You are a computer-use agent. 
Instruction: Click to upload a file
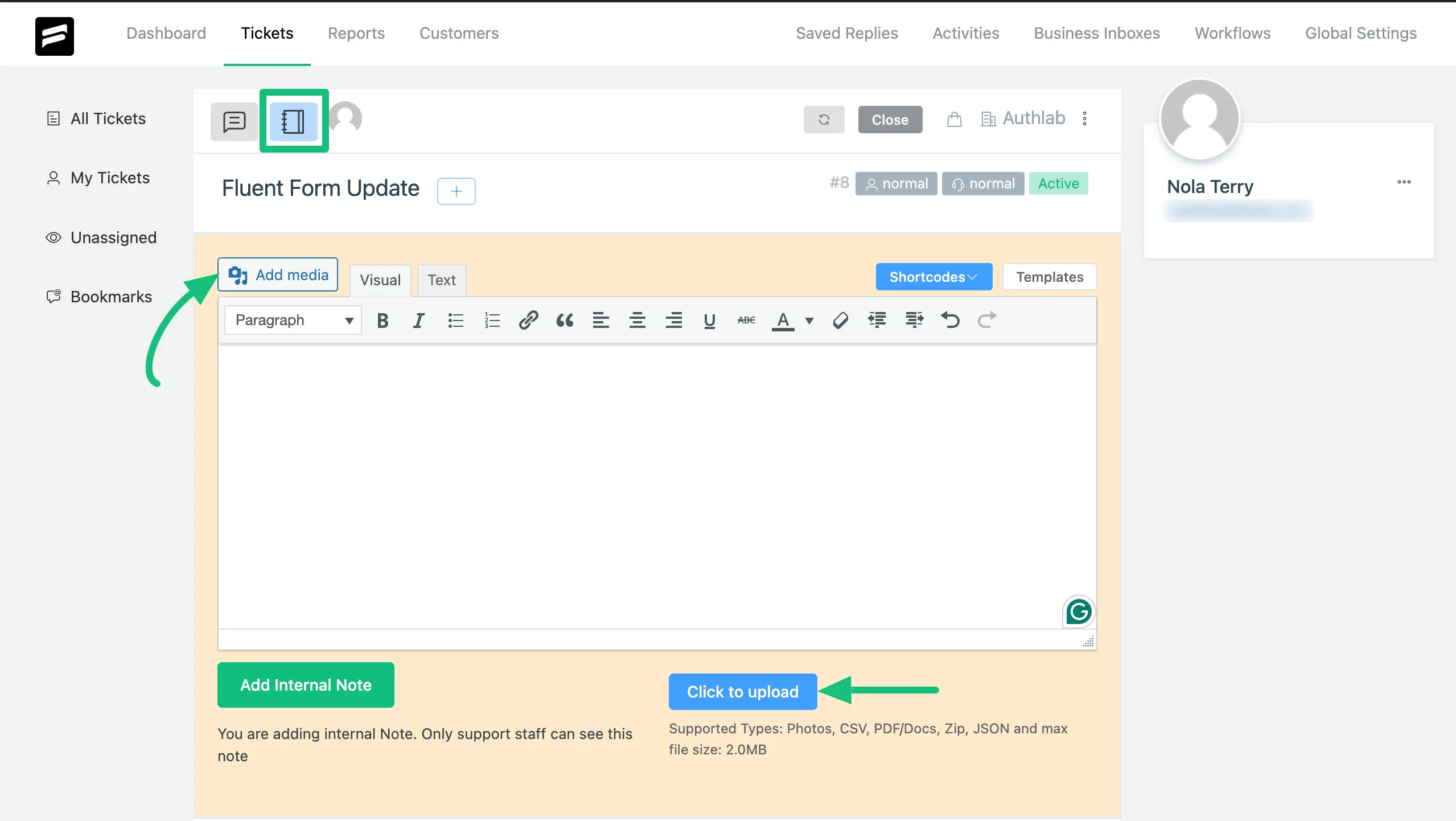743,691
